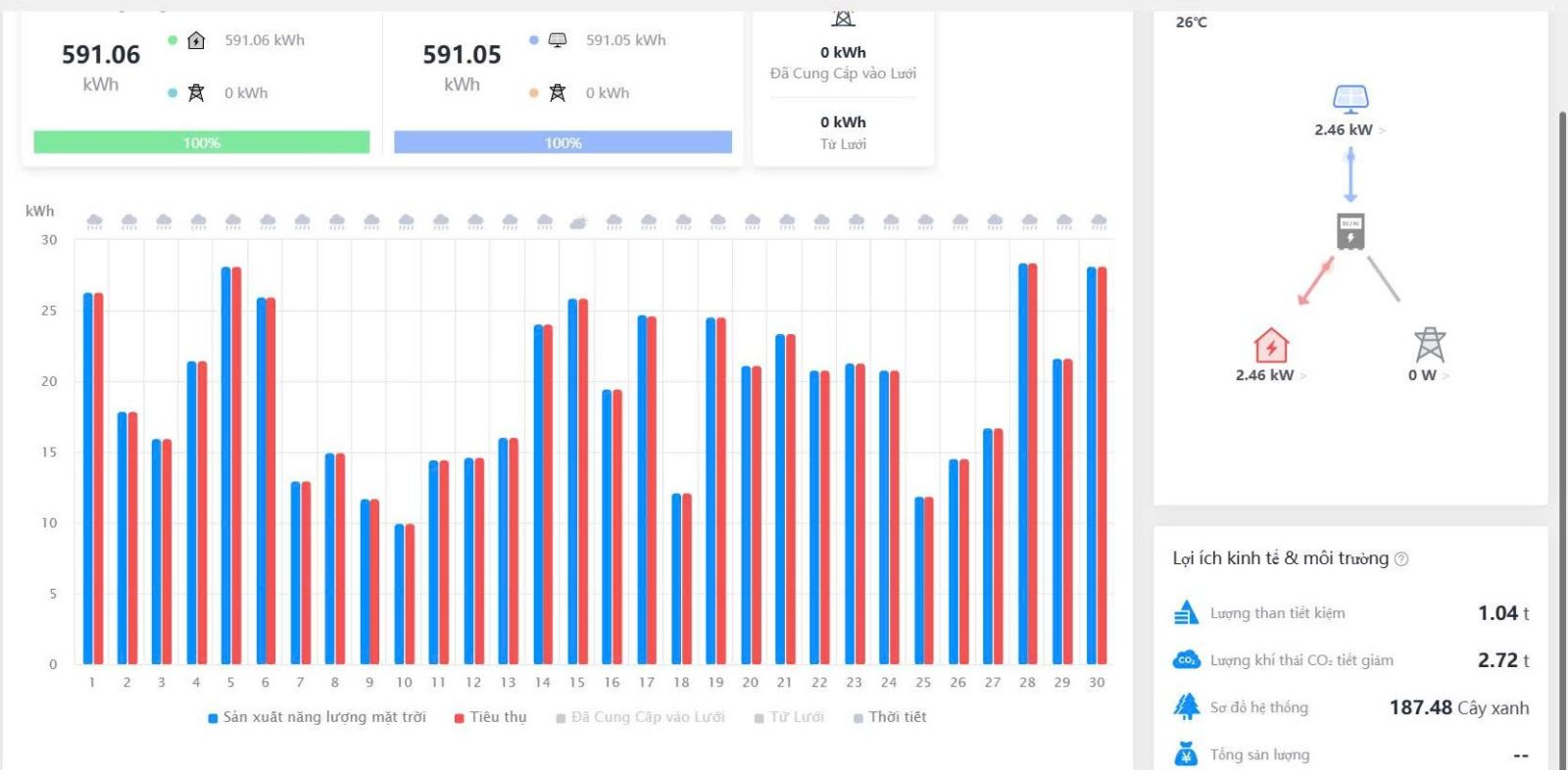Click the rain weather icon above day 1
Screen dimensions: 1568x770
click(x=94, y=222)
